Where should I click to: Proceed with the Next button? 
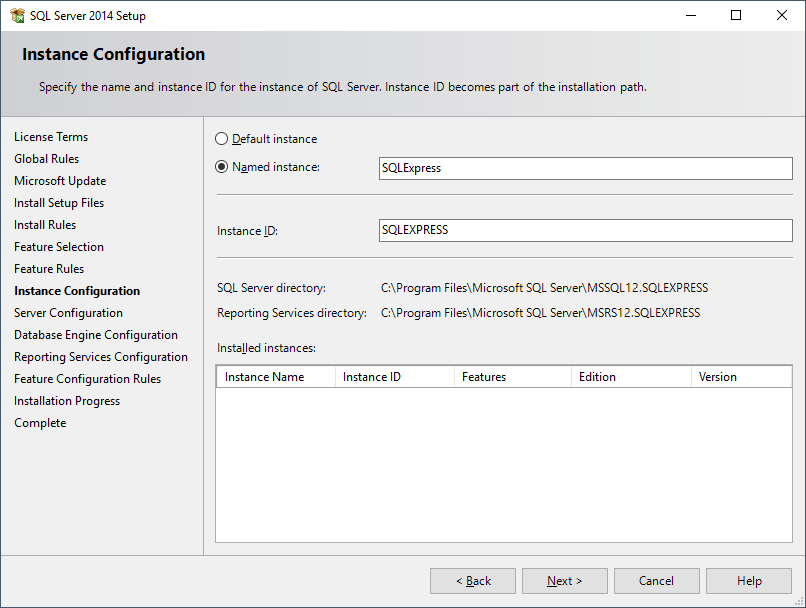point(565,581)
